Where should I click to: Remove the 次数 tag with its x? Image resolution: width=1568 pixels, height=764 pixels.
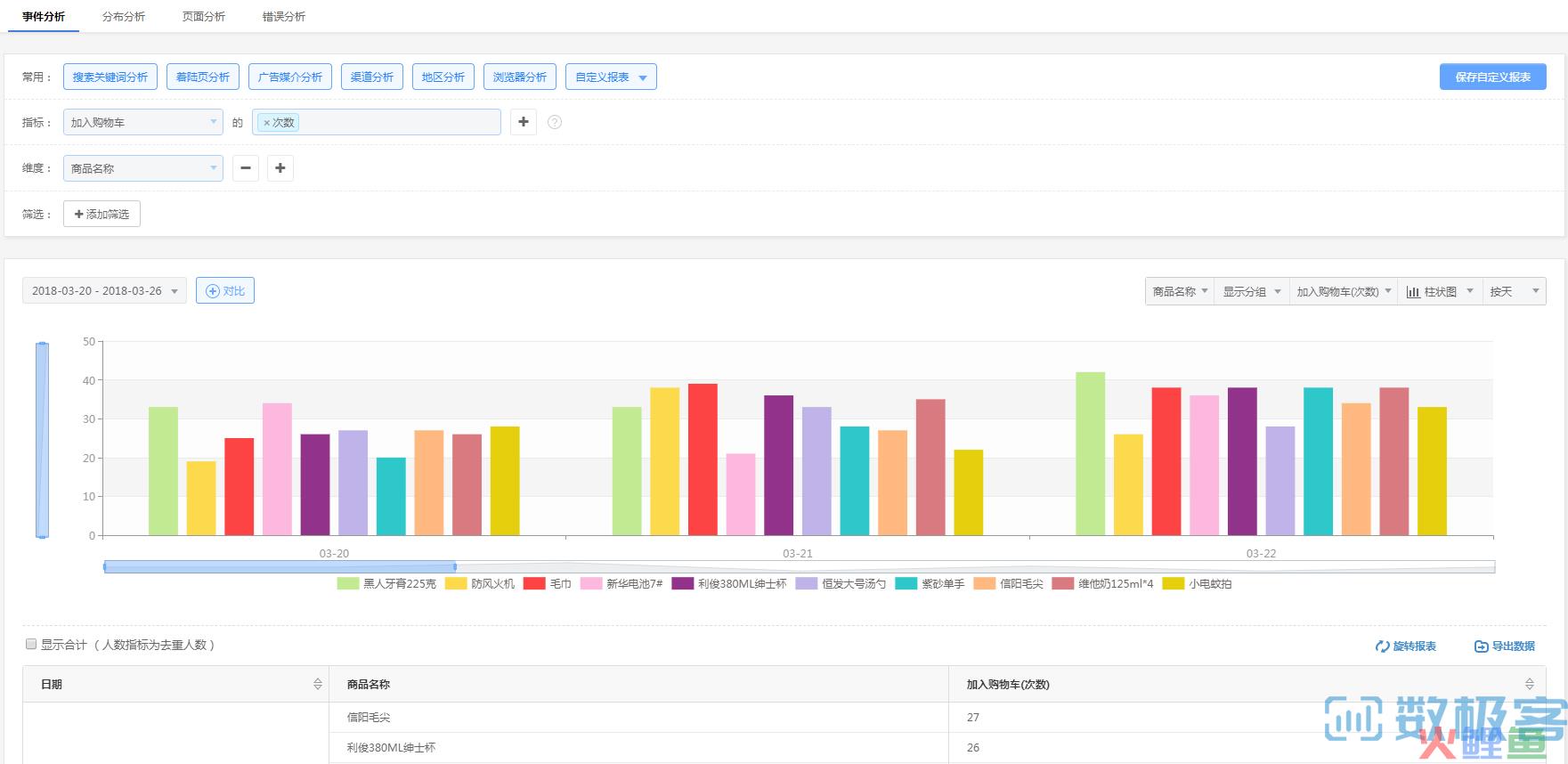click(x=266, y=123)
